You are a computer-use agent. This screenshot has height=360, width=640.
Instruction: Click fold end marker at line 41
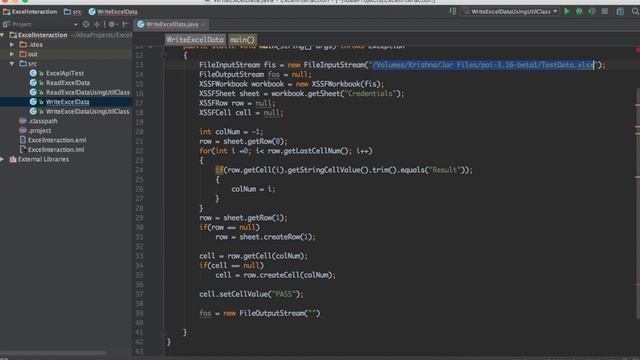[164, 333]
